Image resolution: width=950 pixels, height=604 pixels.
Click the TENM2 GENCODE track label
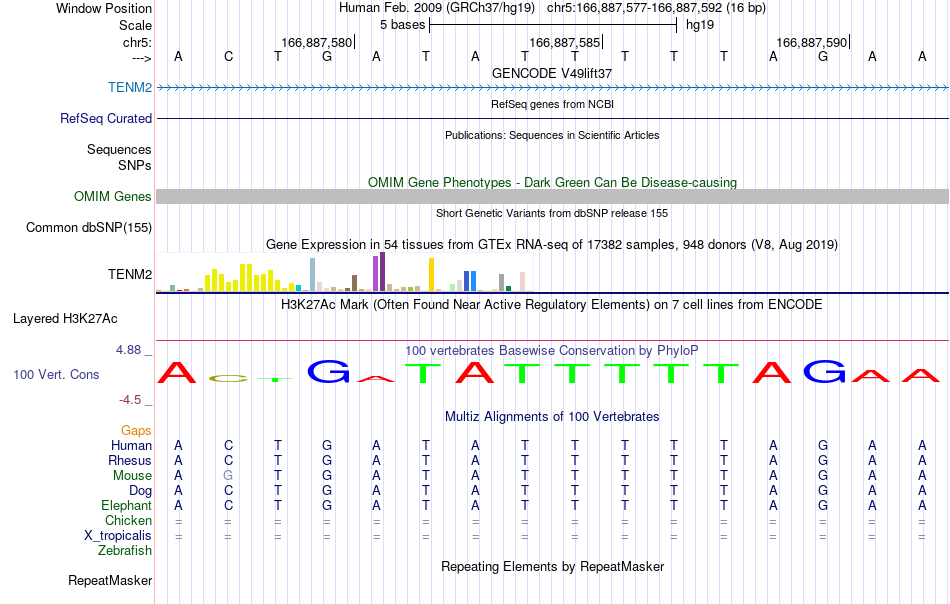(130, 87)
